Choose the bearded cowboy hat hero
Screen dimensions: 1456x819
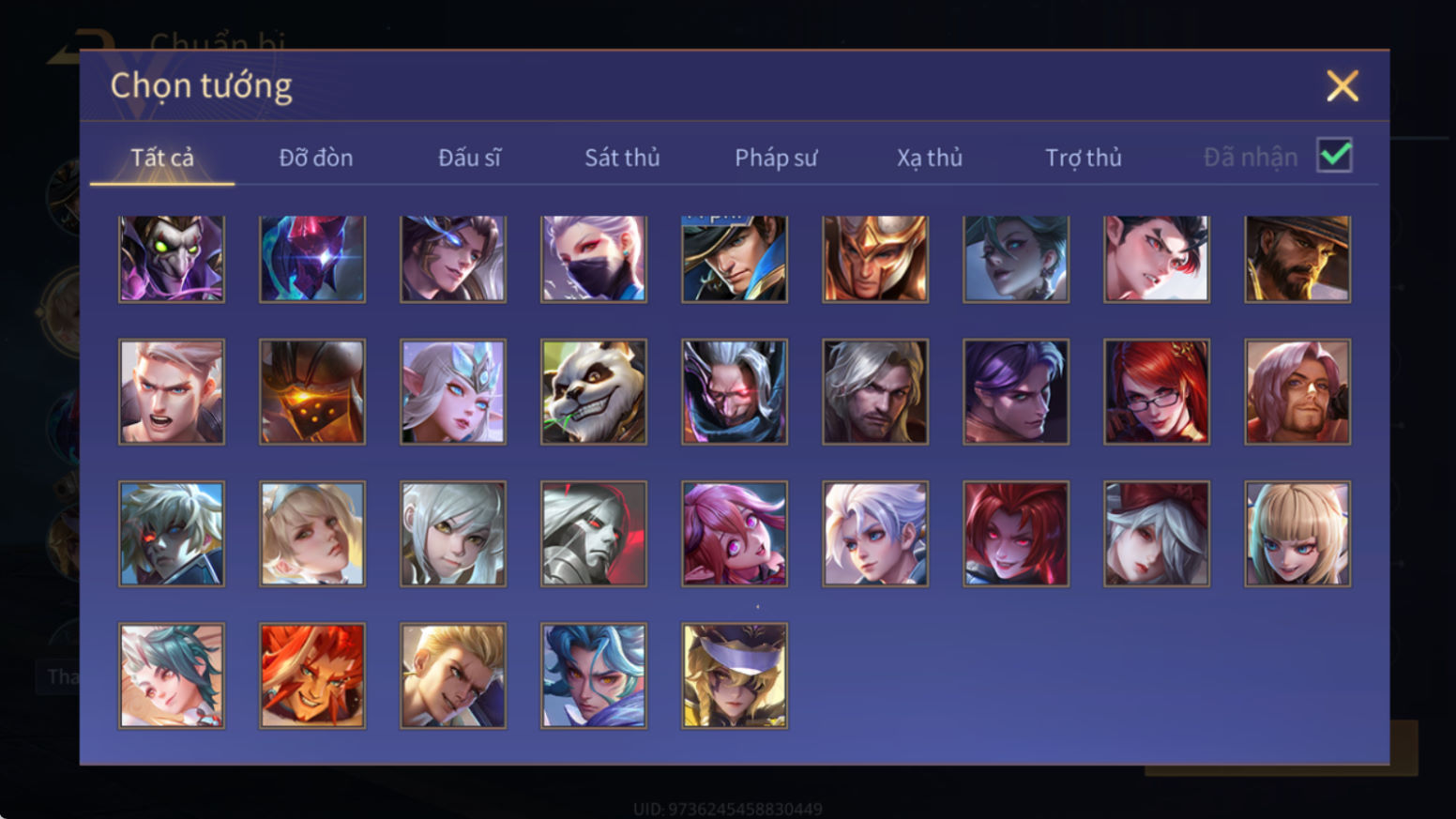[1297, 259]
